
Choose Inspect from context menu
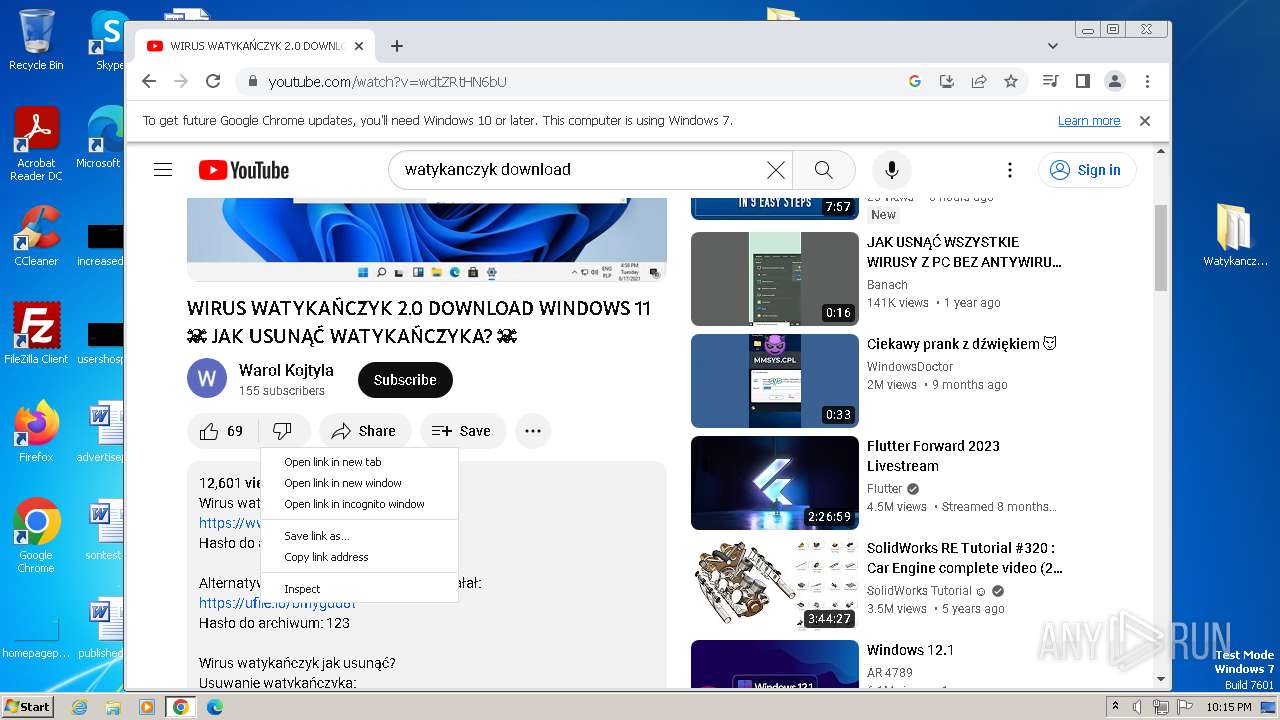tap(359, 589)
